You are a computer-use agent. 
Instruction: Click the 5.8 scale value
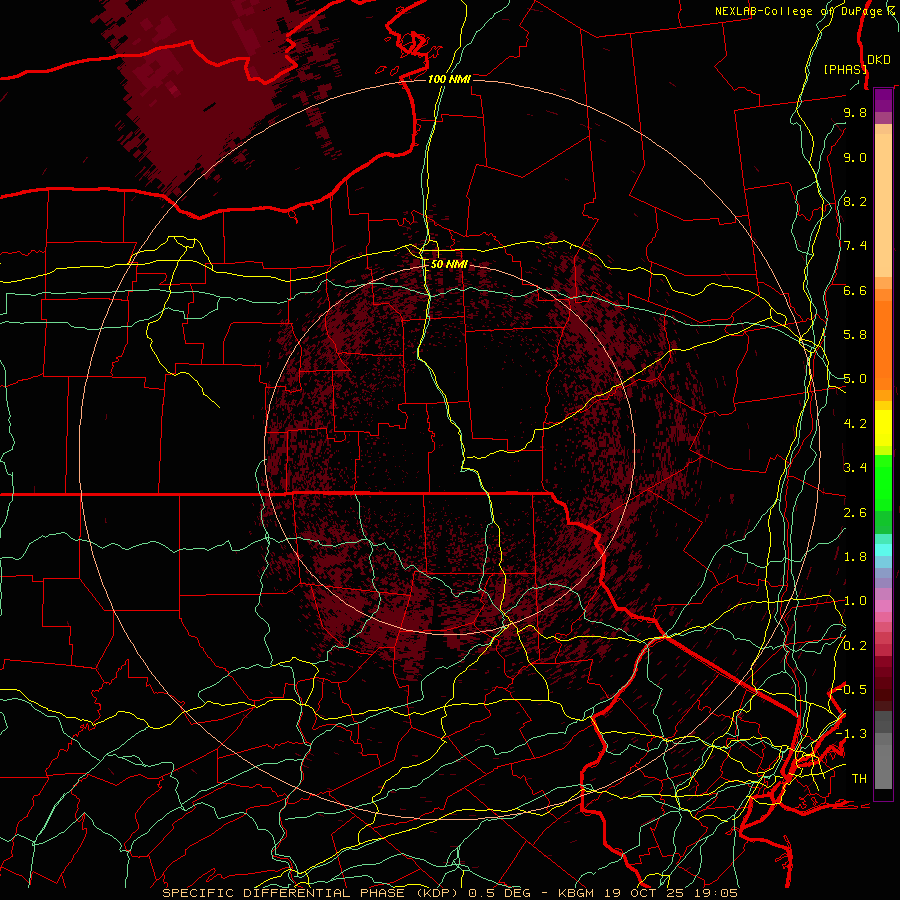click(855, 335)
